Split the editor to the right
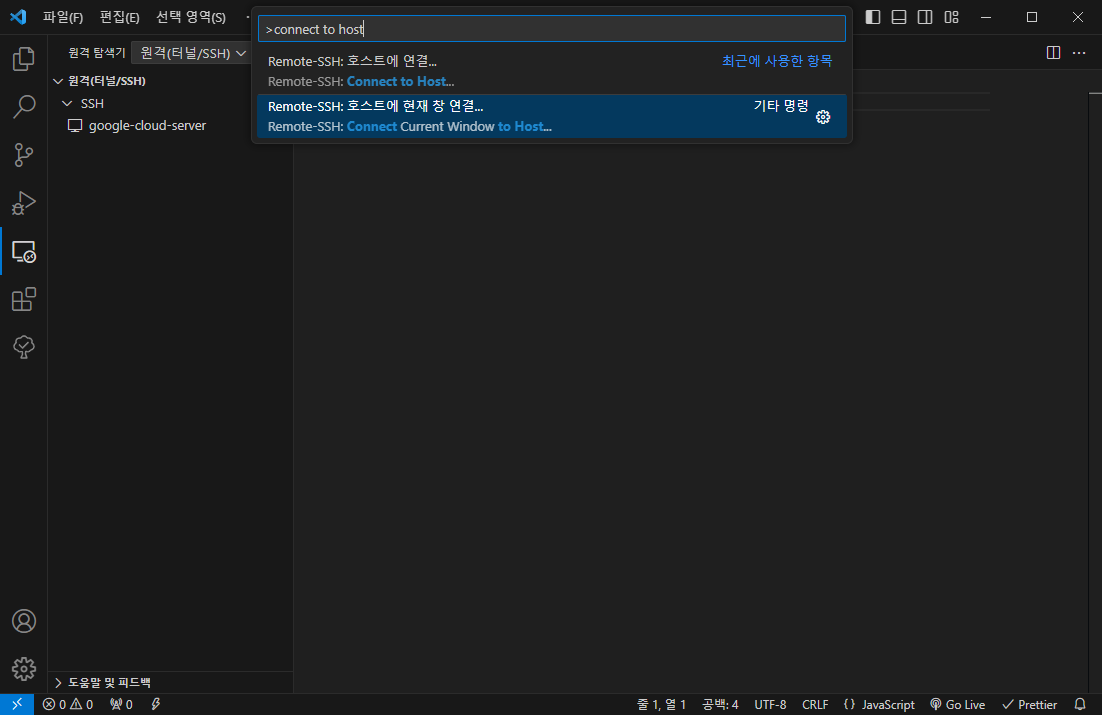The height and width of the screenshot is (715, 1102). 1053,53
